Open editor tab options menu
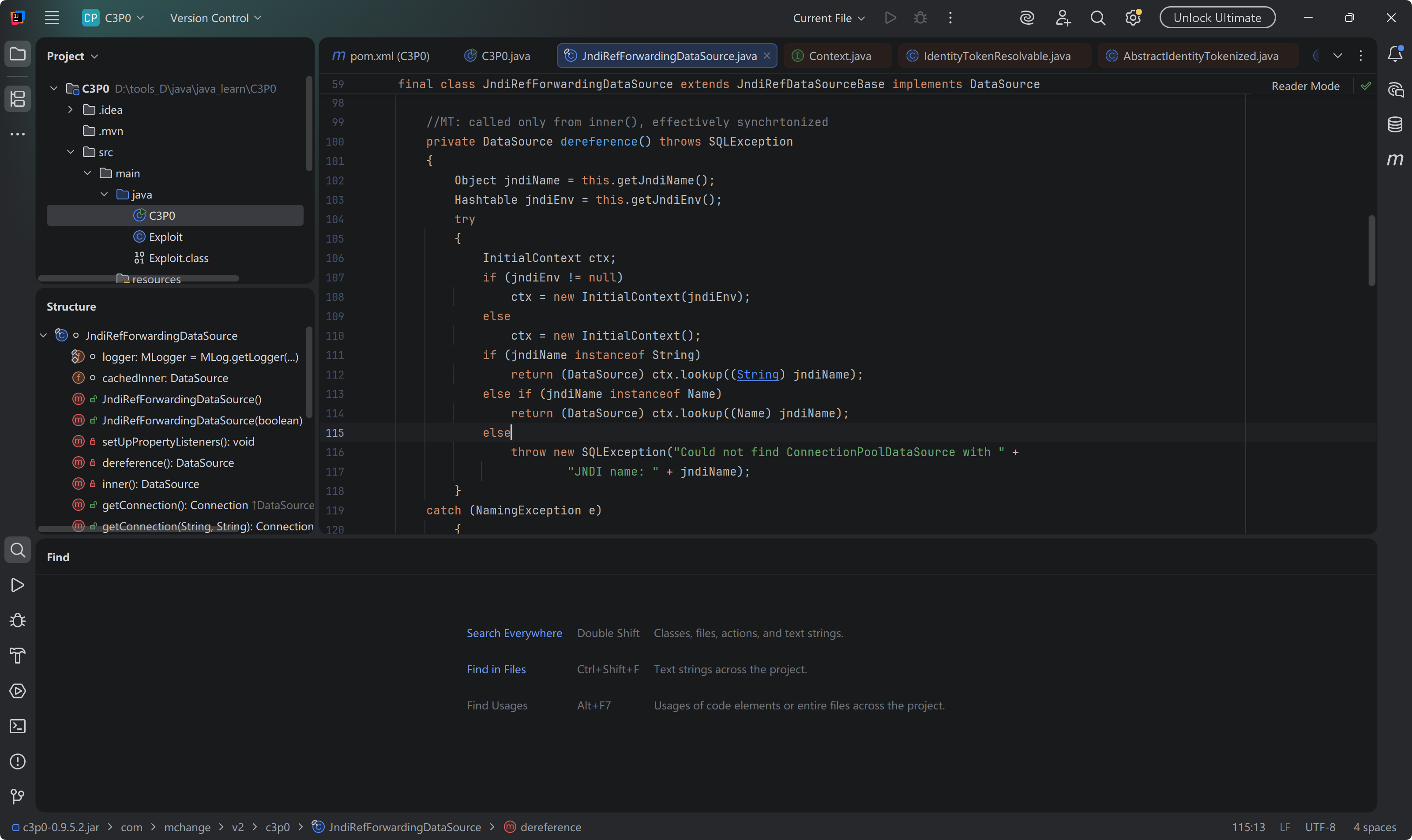The image size is (1412, 840). coord(1361,56)
